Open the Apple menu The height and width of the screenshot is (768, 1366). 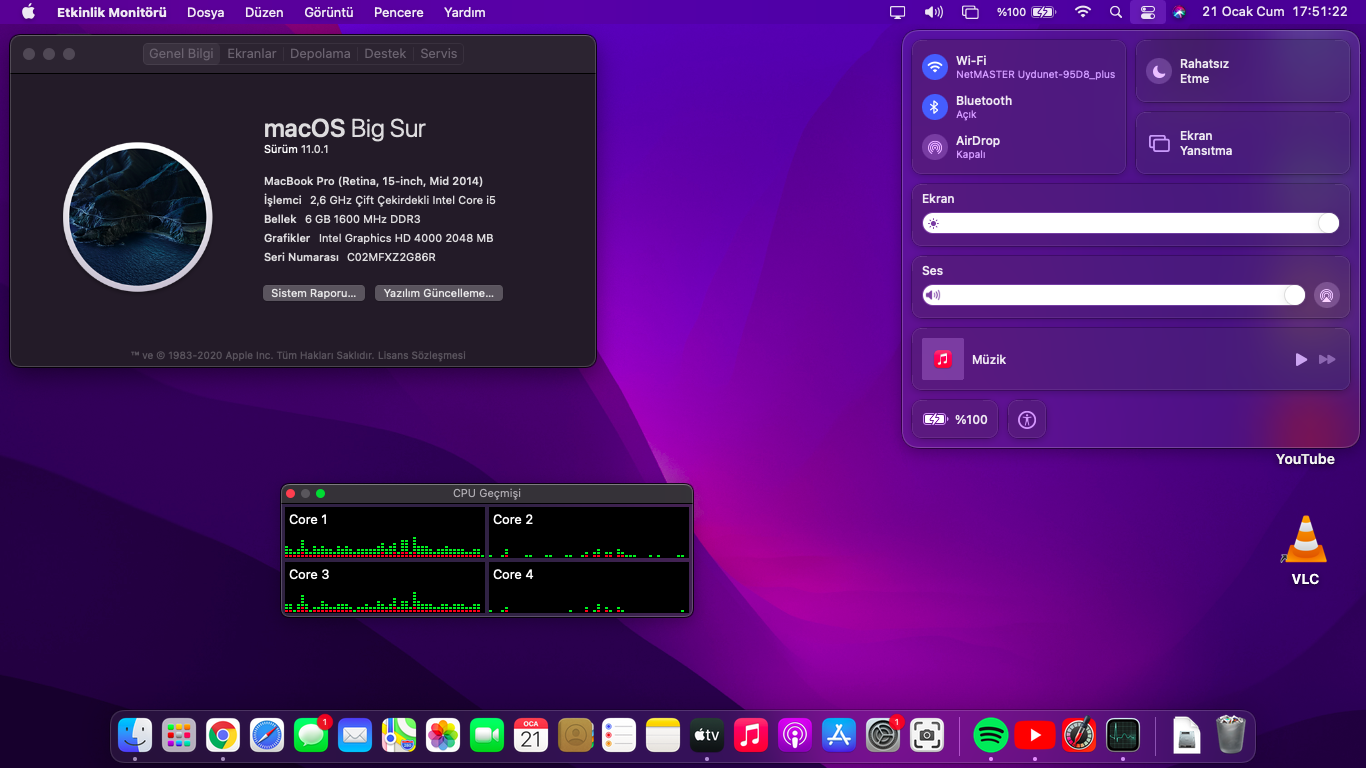(28, 12)
